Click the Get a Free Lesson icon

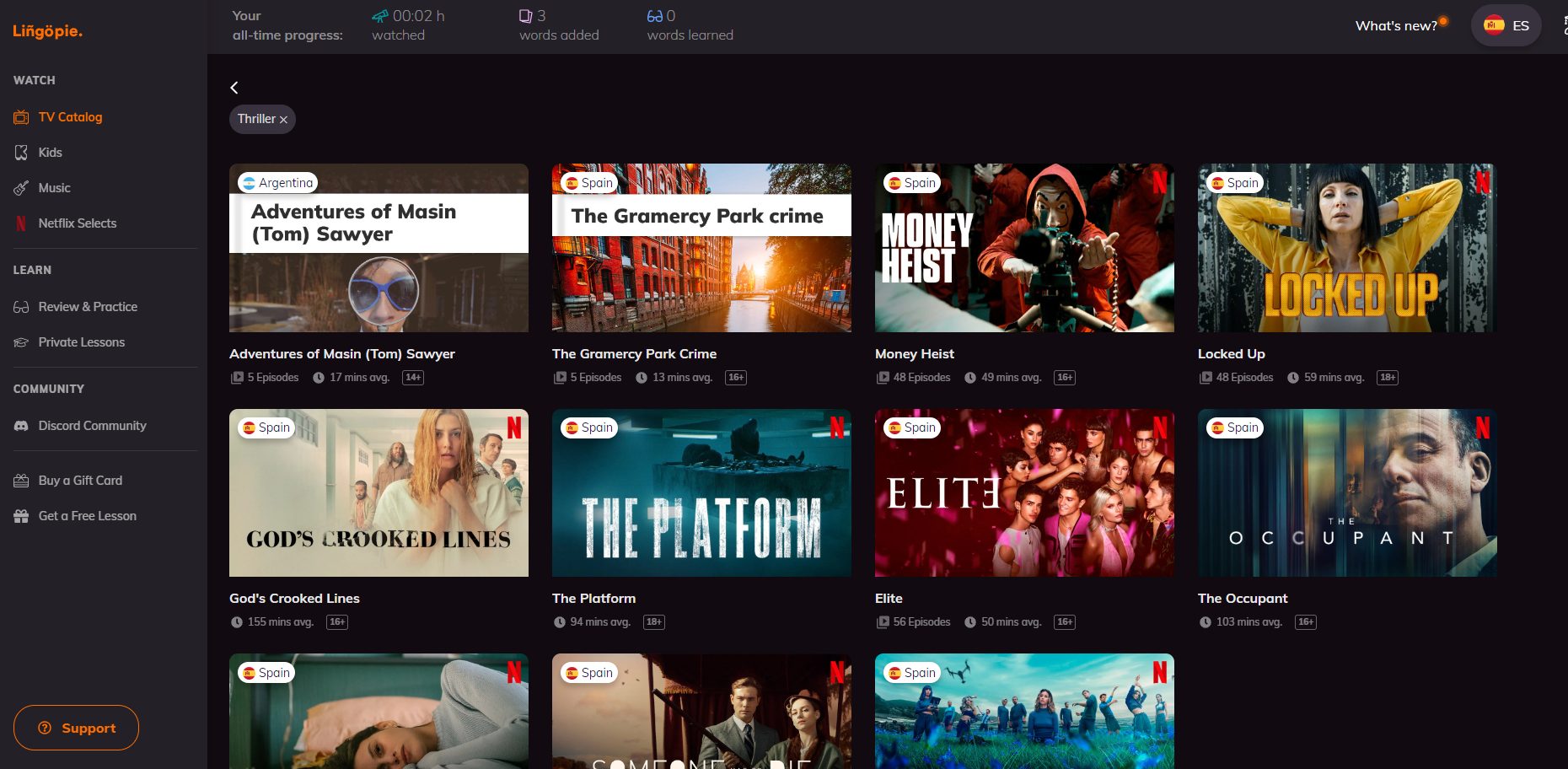pos(21,516)
